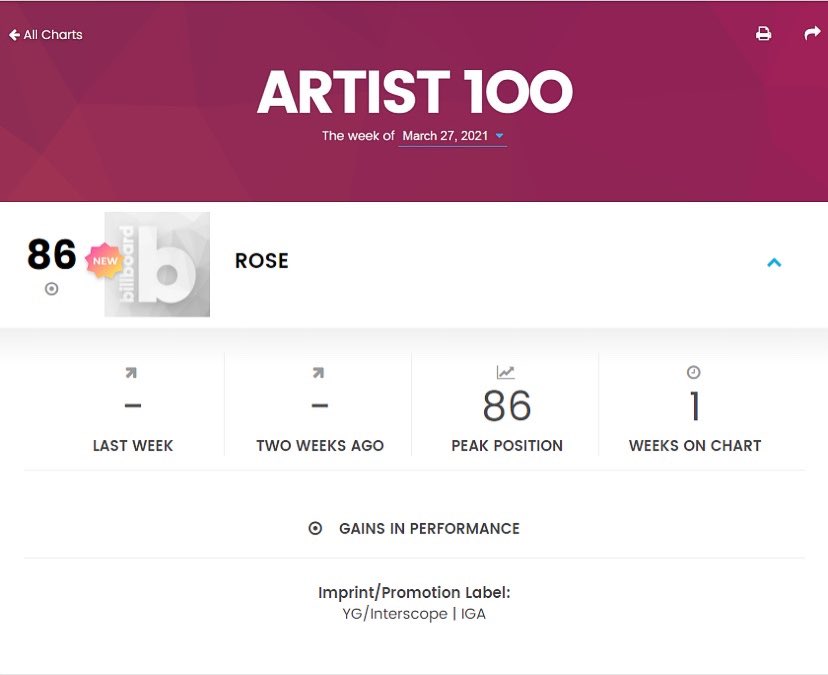Image resolution: width=828 pixels, height=675 pixels.
Task: Click the NEW badge next to rank 86
Action: [x=105, y=261]
